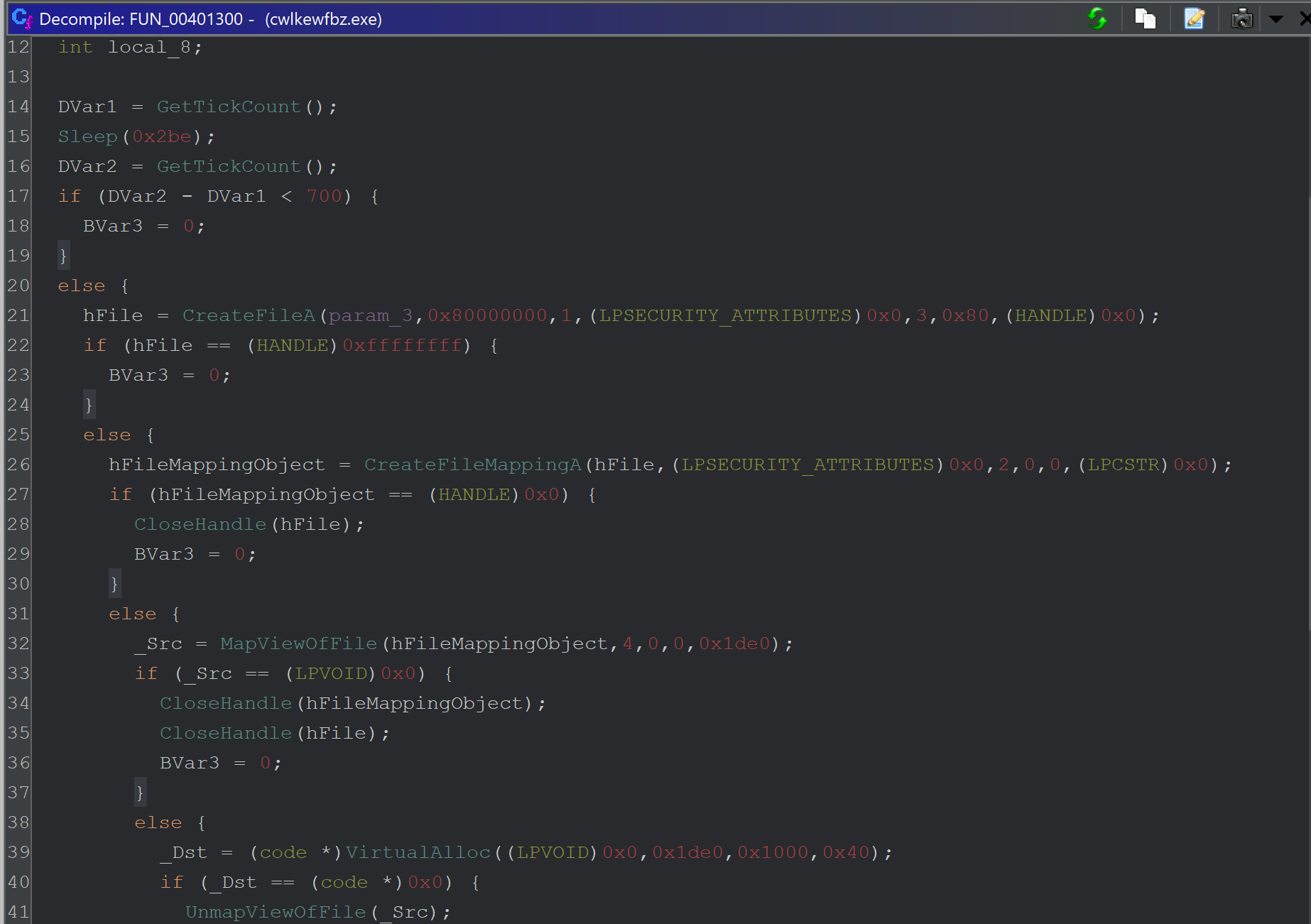Click the LPCSTR cast on line 26
This screenshot has height=924, width=1311.
click(x=1124, y=464)
